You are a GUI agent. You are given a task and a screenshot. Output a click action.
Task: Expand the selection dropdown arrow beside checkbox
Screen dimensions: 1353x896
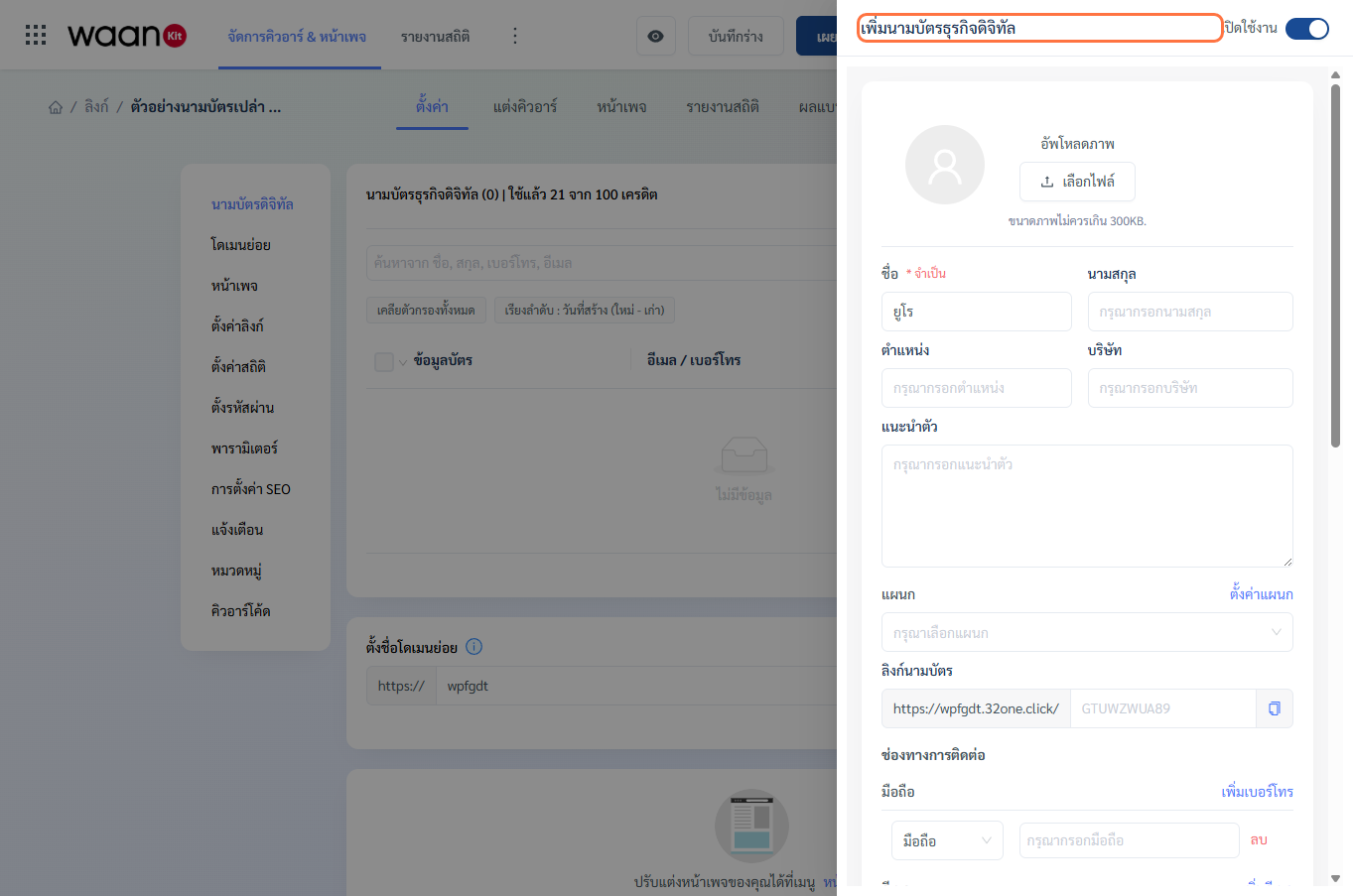403,362
